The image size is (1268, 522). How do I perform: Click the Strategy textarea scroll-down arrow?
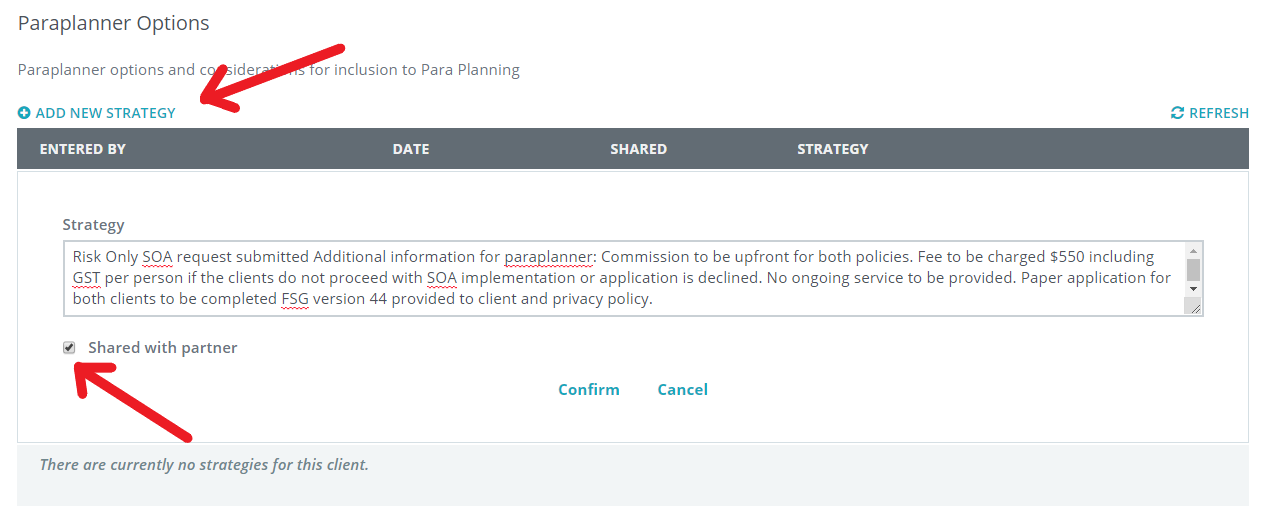coord(1192,288)
